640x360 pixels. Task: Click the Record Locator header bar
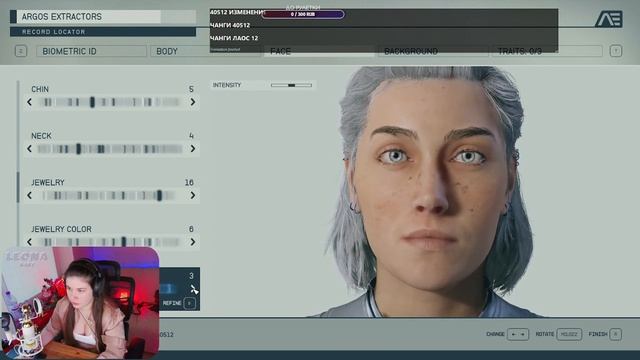[103, 32]
